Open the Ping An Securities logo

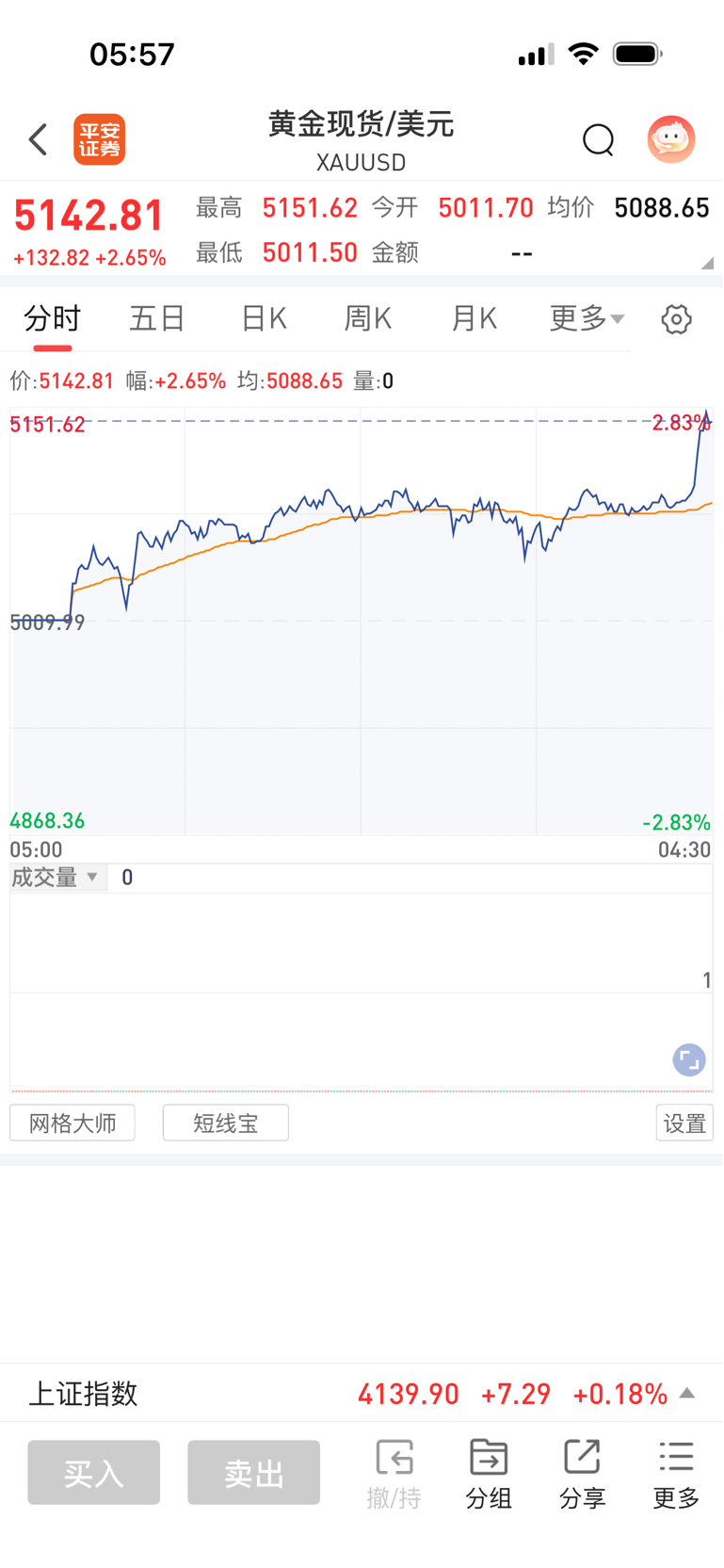tap(99, 140)
